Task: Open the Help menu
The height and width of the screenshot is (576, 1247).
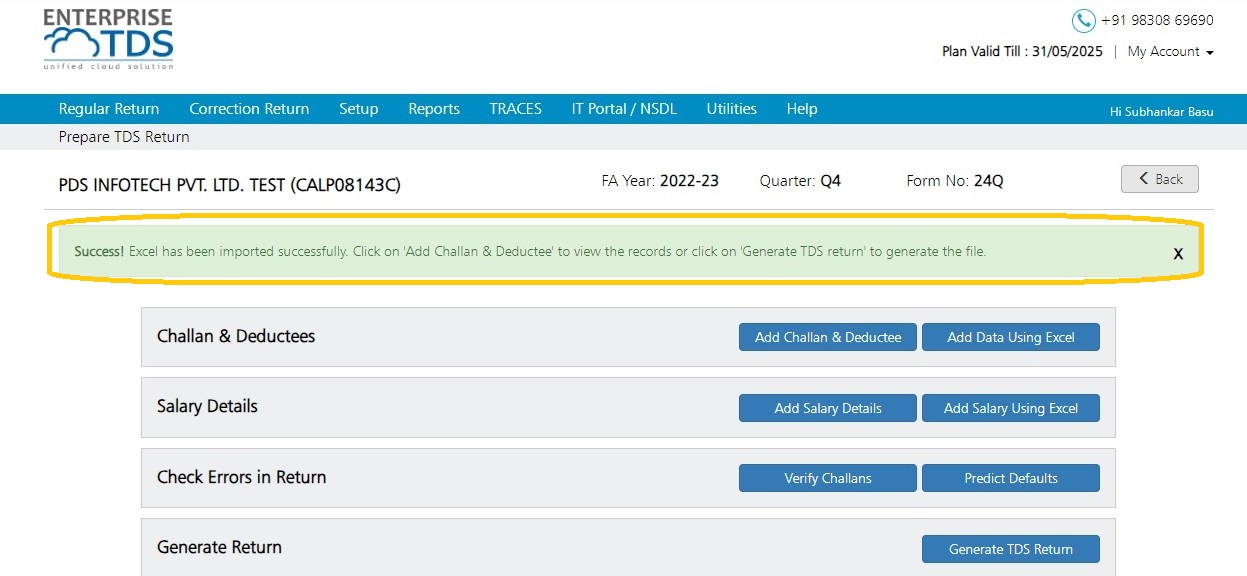Action: point(802,109)
